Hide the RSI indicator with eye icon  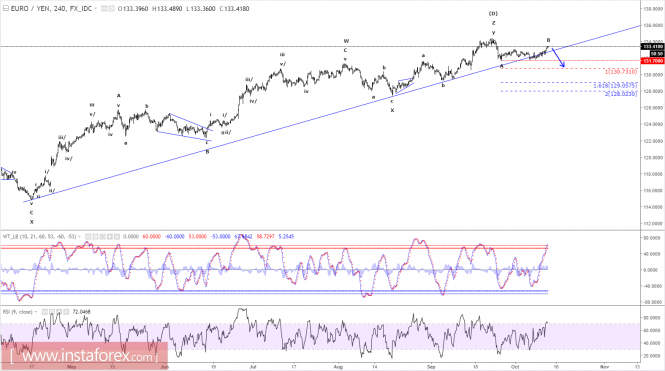[45, 312]
